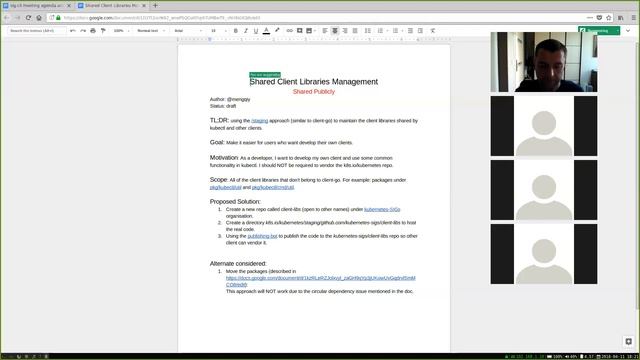Open the Normal text style dropdown

pos(151,31)
